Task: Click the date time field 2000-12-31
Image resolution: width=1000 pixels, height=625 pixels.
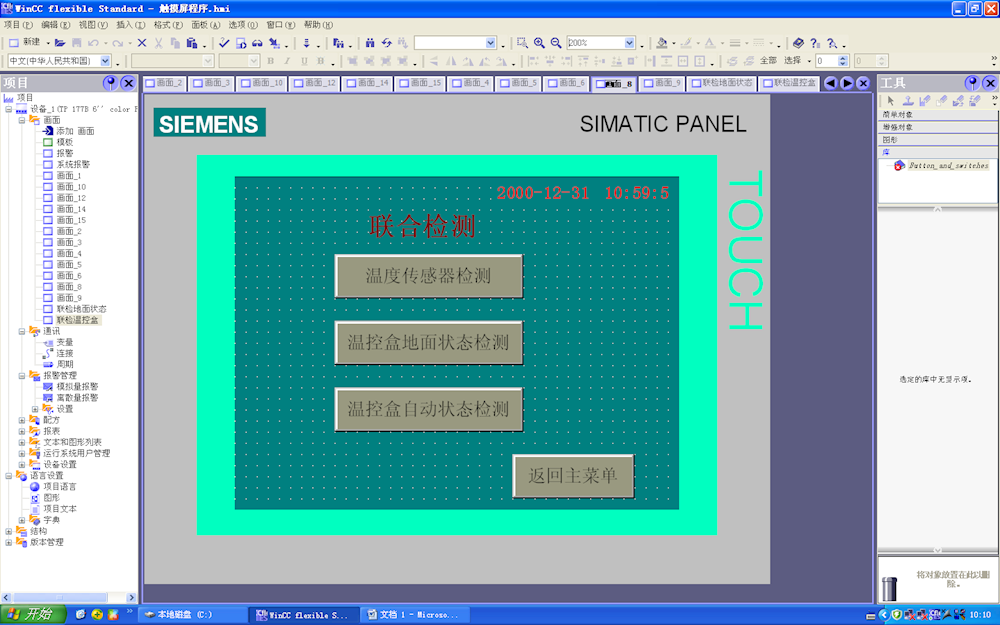Action: pyautogui.click(x=582, y=193)
